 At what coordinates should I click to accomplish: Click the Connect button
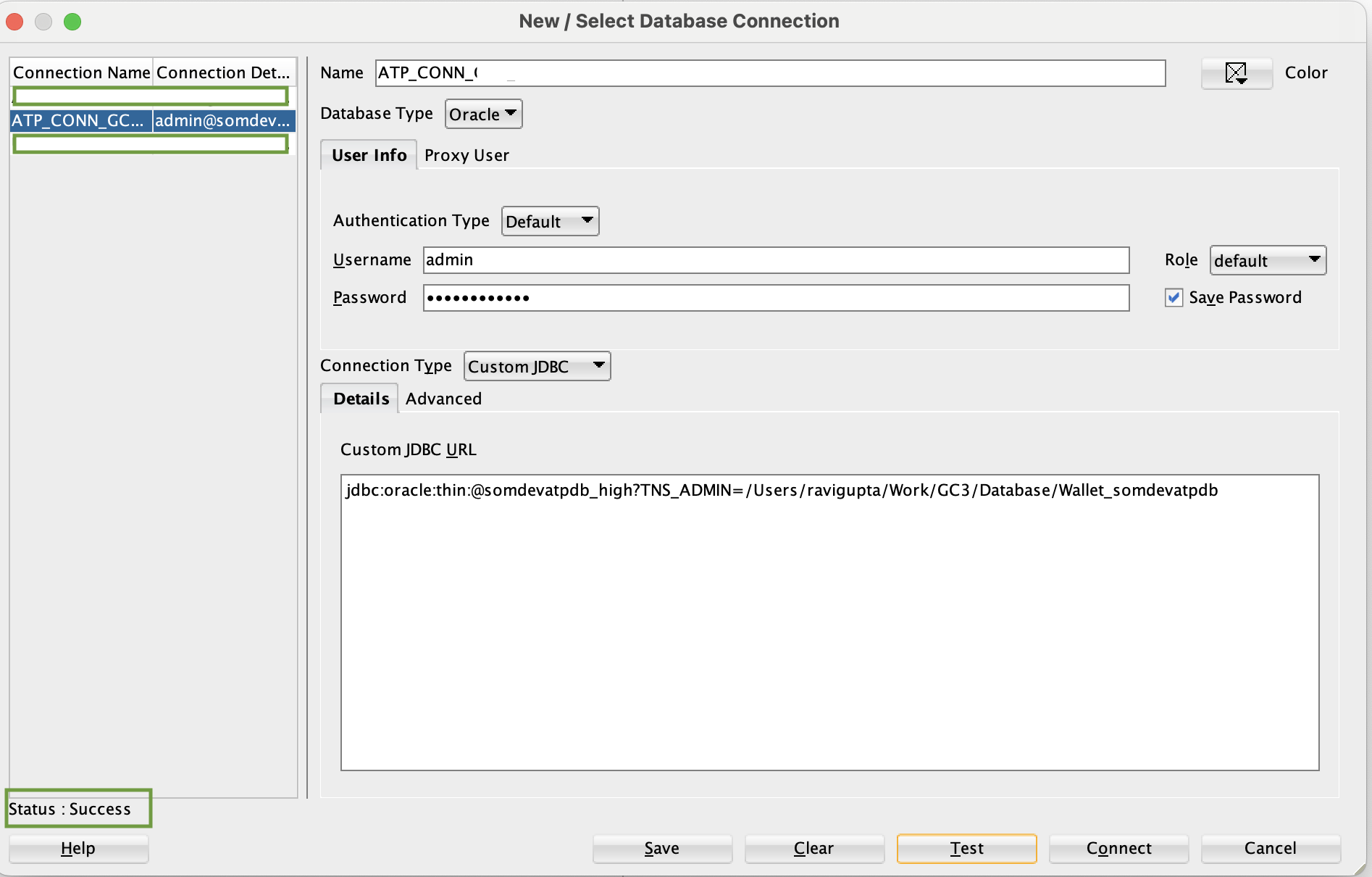pos(1118,848)
